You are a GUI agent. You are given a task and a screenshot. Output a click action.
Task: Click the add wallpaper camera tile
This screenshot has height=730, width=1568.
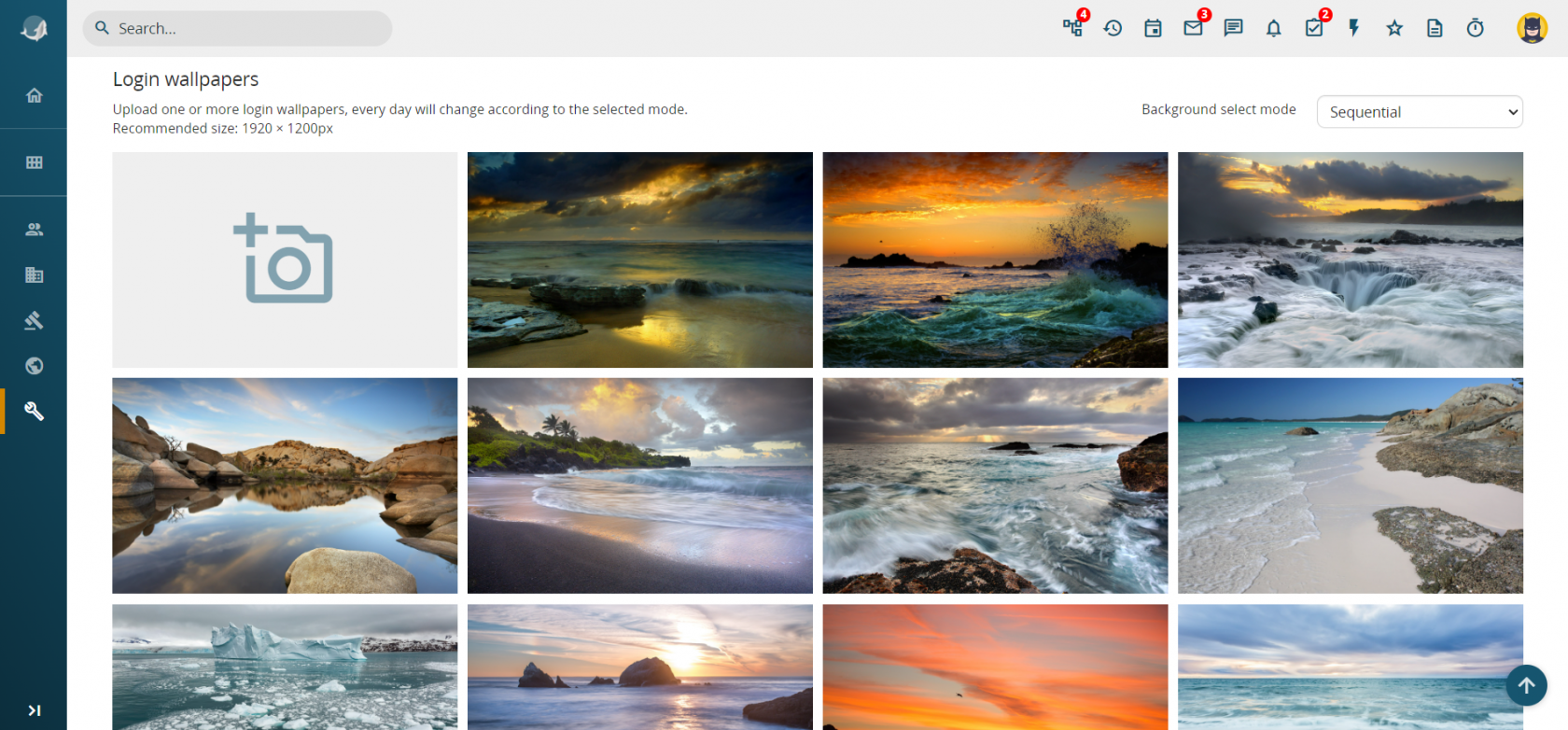pos(285,260)
